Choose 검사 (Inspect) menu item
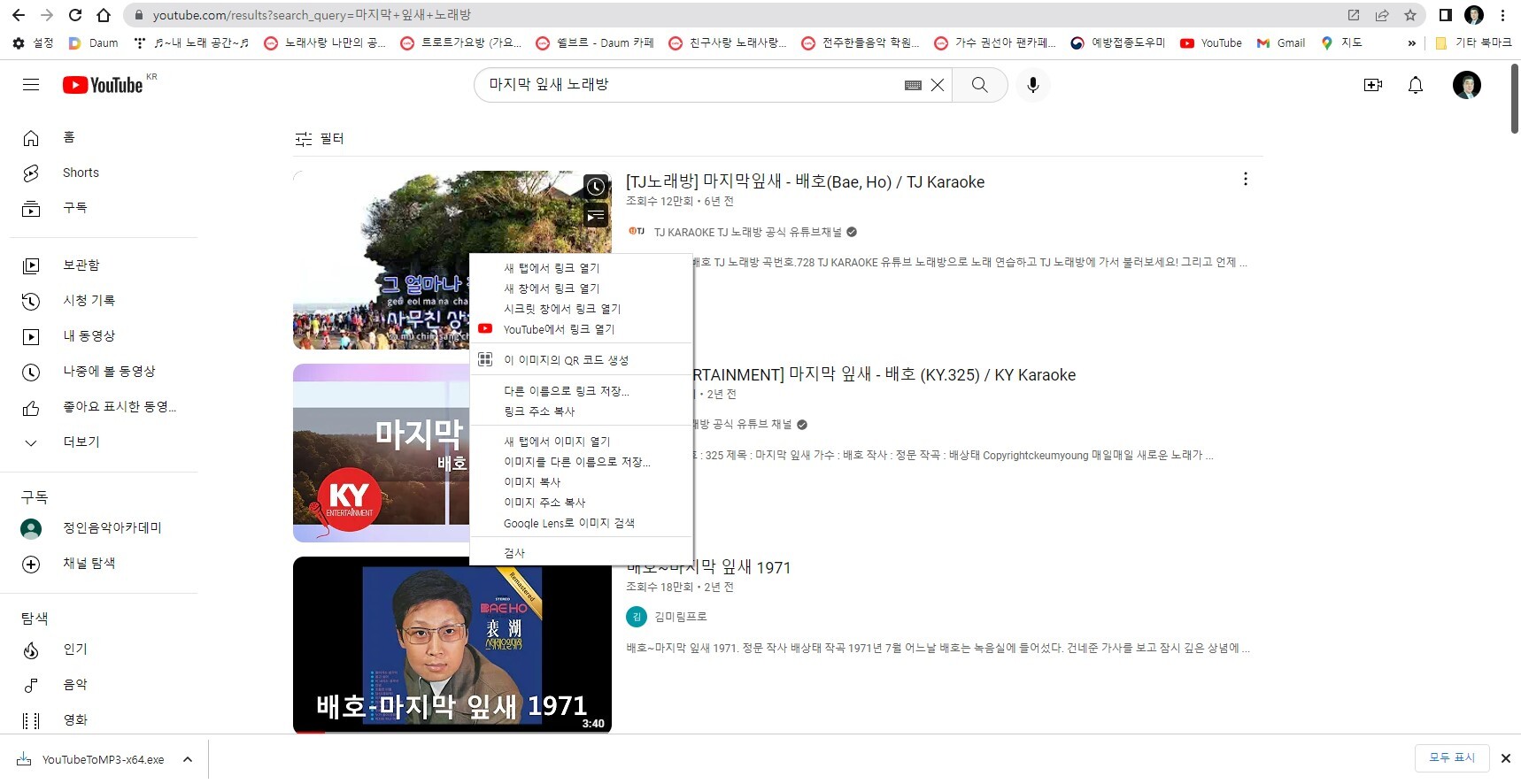This screenshot has height=784, width=1521. click(581, 553)
